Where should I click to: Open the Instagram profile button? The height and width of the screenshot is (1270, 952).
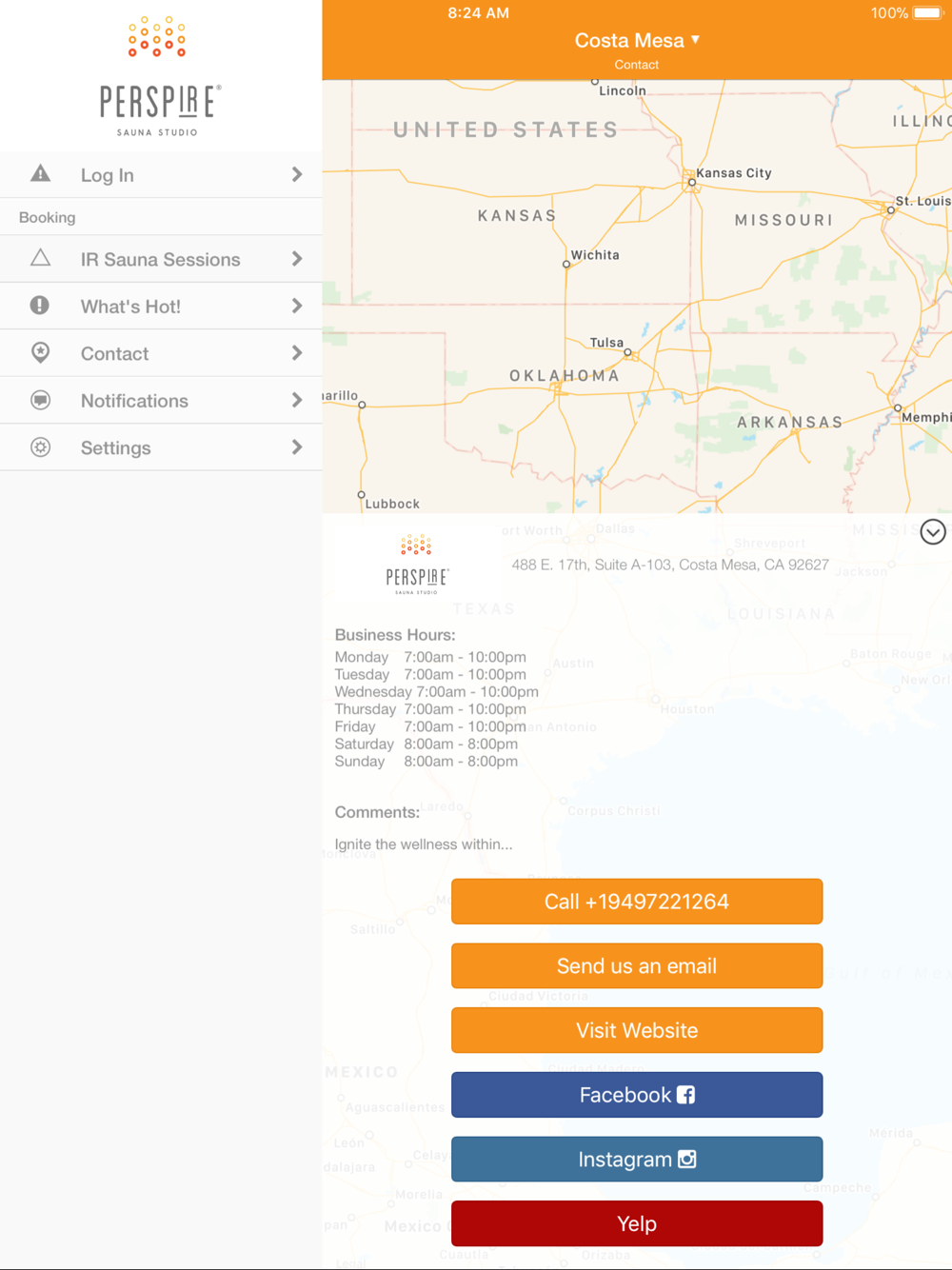click(x=637, y=1160)
